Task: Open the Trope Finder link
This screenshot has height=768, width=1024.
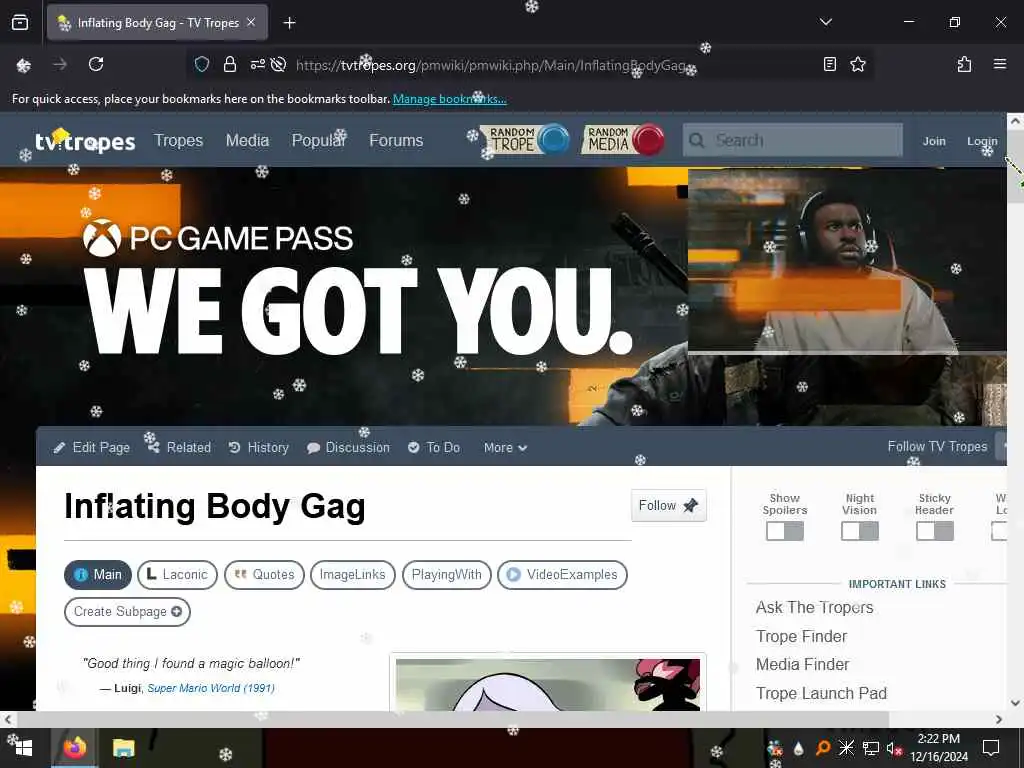Action: 801,636
